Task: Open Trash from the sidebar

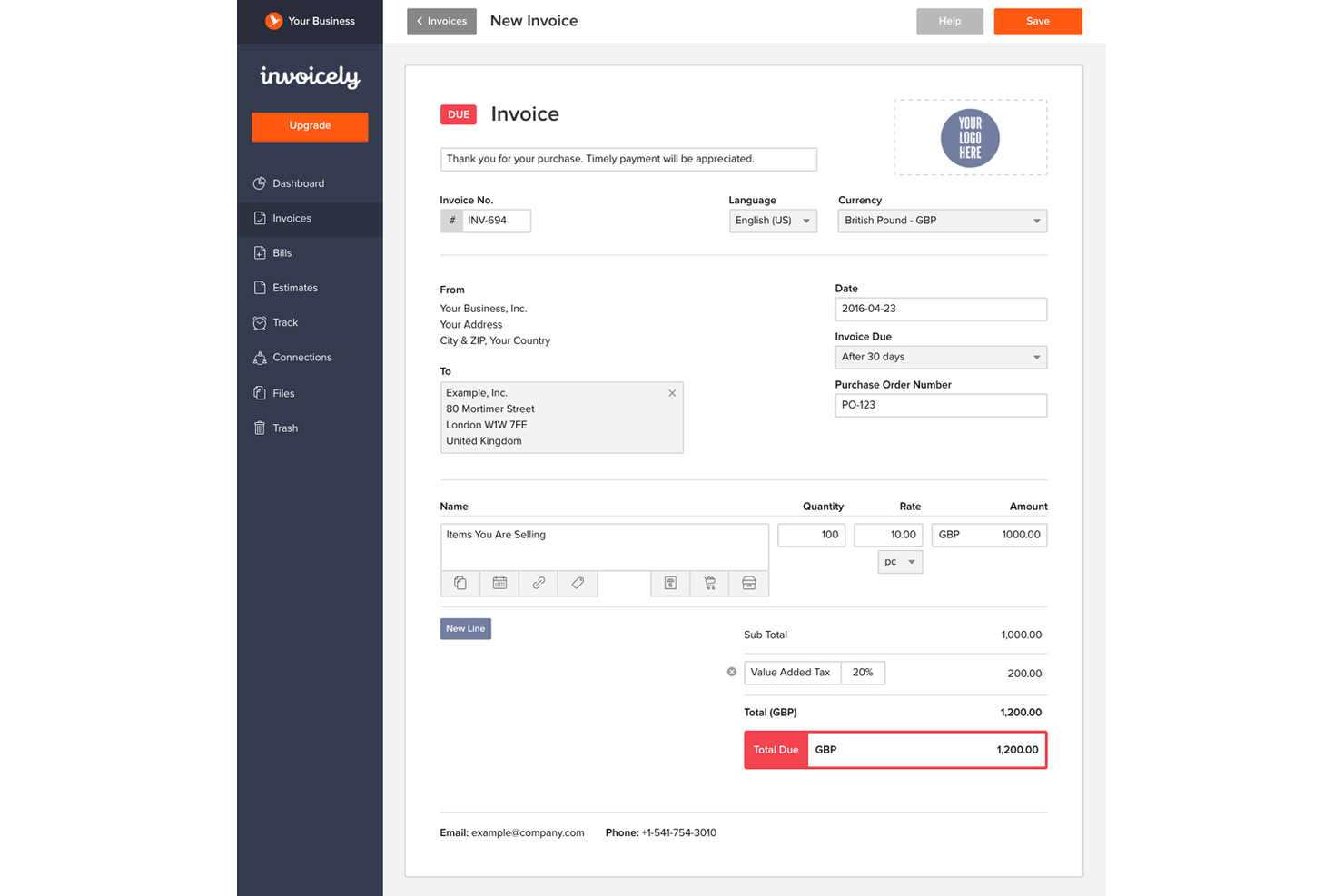Action: tap(285, 428)
